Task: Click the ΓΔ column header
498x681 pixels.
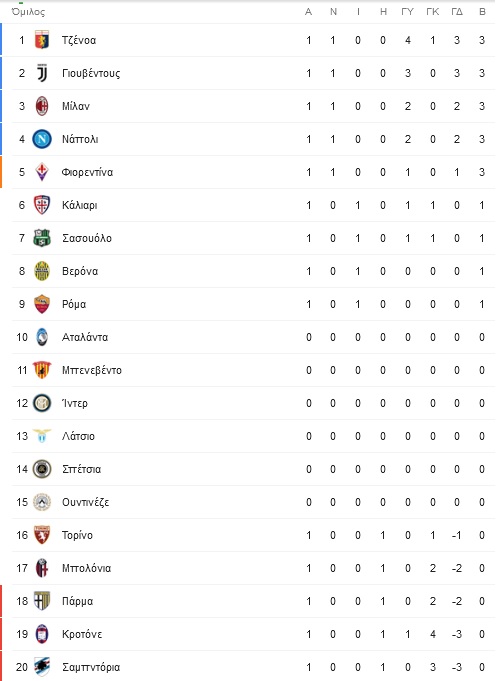Action: point(457,12)
